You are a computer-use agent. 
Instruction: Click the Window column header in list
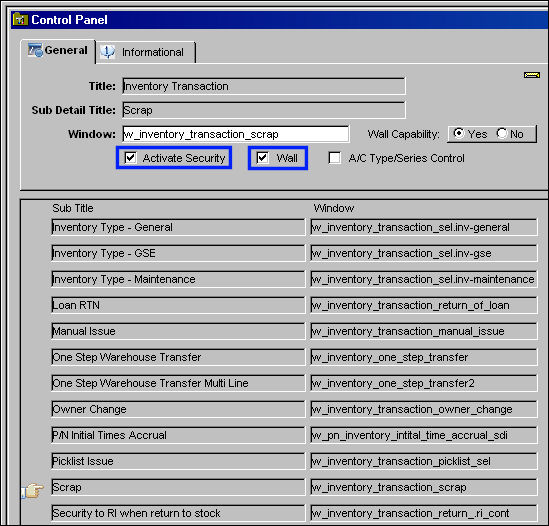point(334,208)
